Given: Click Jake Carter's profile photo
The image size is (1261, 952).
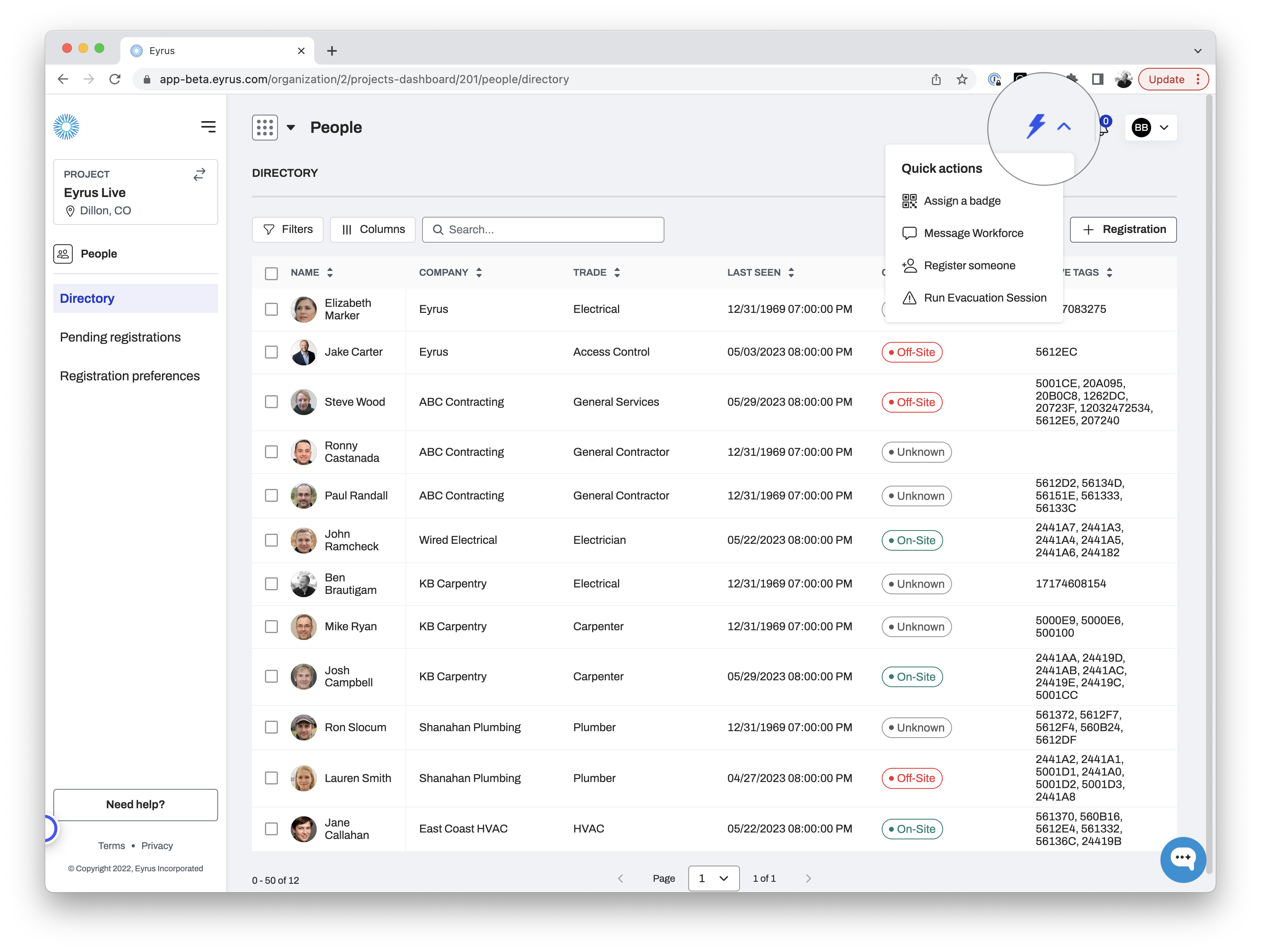Looking at the screenshot, I should pyautogui.click(x=303, y=352).
